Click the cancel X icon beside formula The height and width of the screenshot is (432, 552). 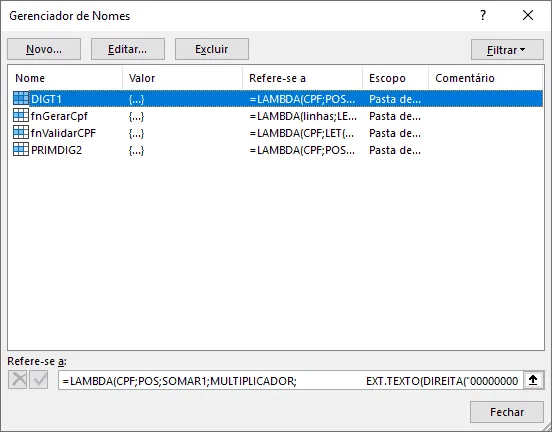pyautogui.click(x=18, y=380)
